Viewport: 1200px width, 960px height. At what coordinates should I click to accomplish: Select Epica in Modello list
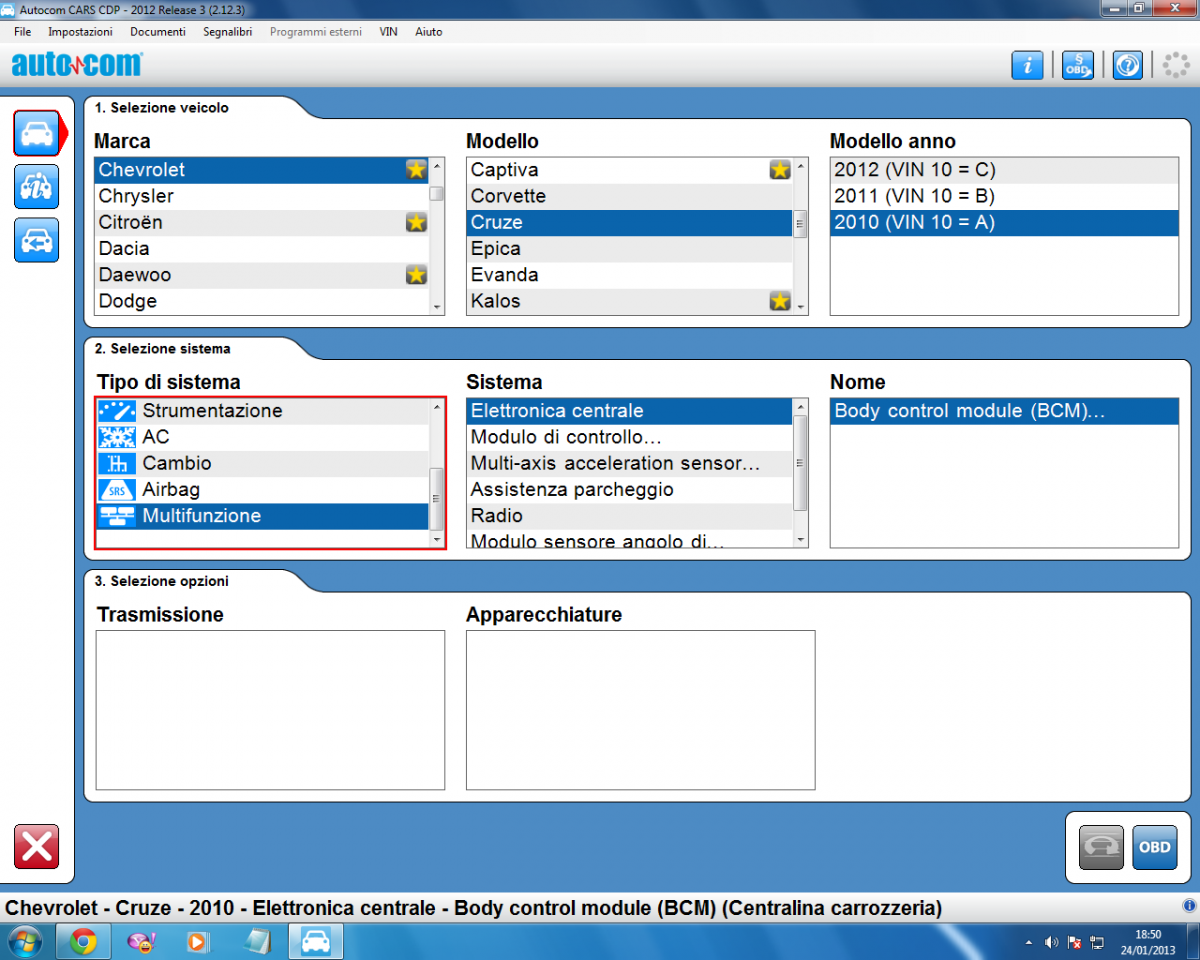[x=630, y=248]
